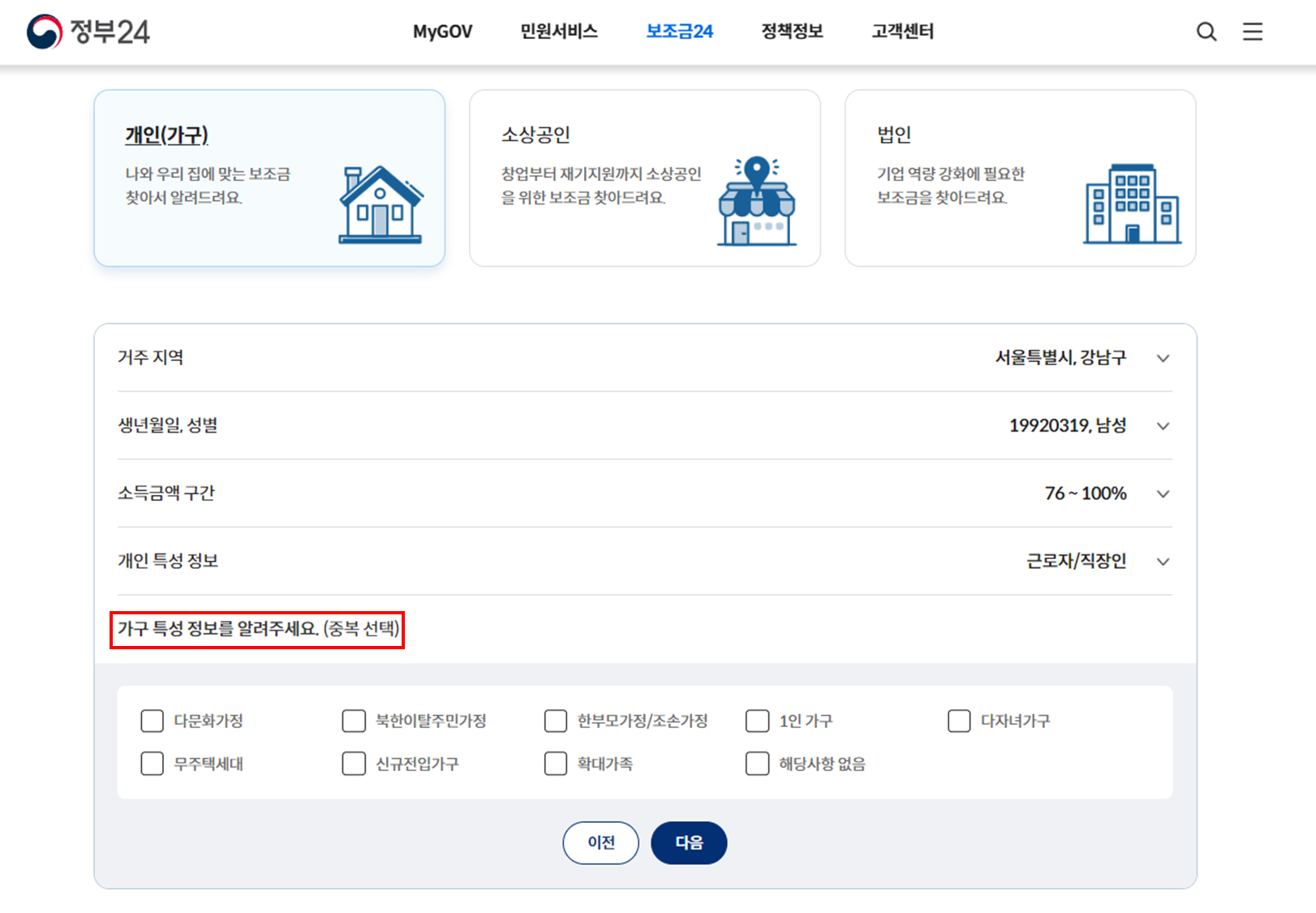Open the 생년월일, 성별 dropdown
The width and height of the screenshot is (1316, 913).
[1163, 425]
